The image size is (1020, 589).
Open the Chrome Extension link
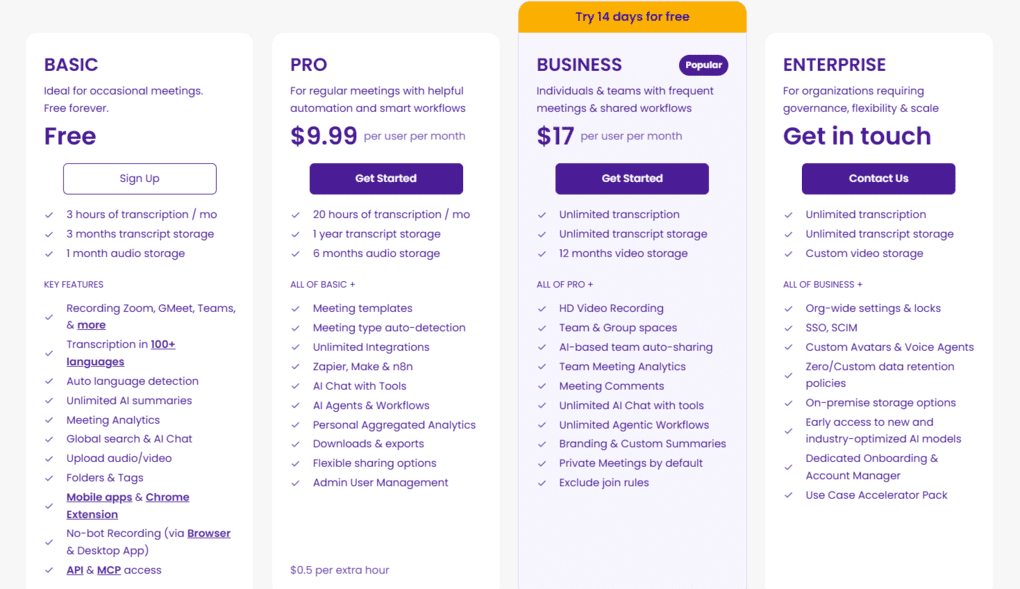(167, 496)
